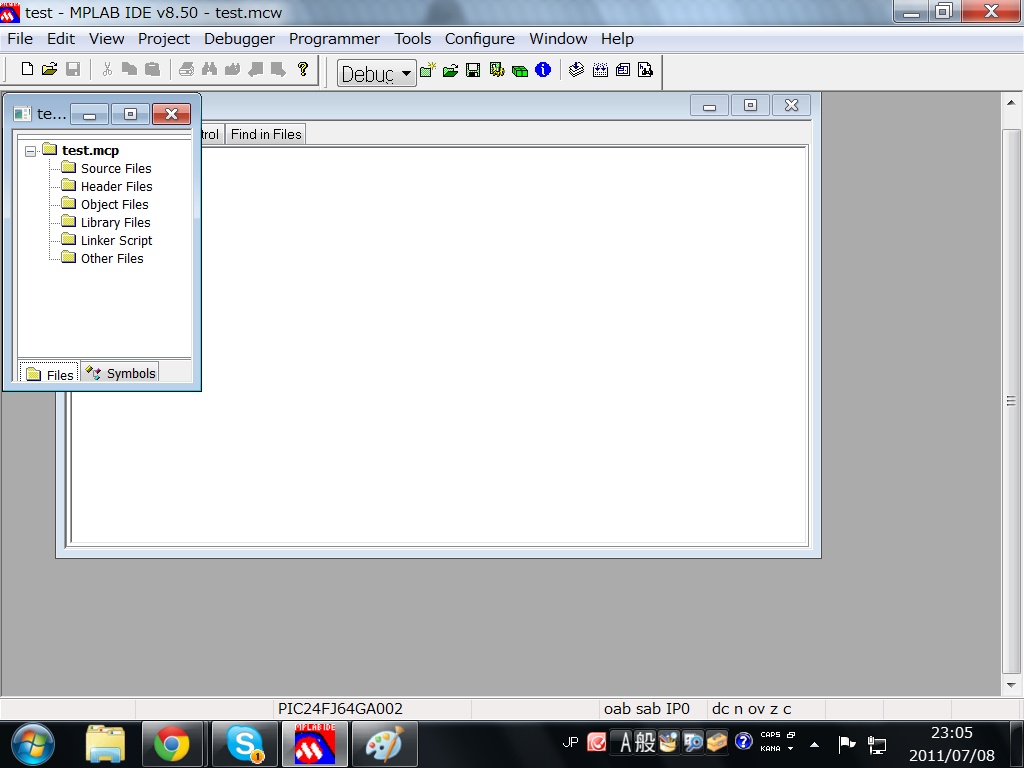Image resolution: width=1024 pixels, height=768 pixels.
Task: Open the Tools menu
Action: (x=413, y=39)
